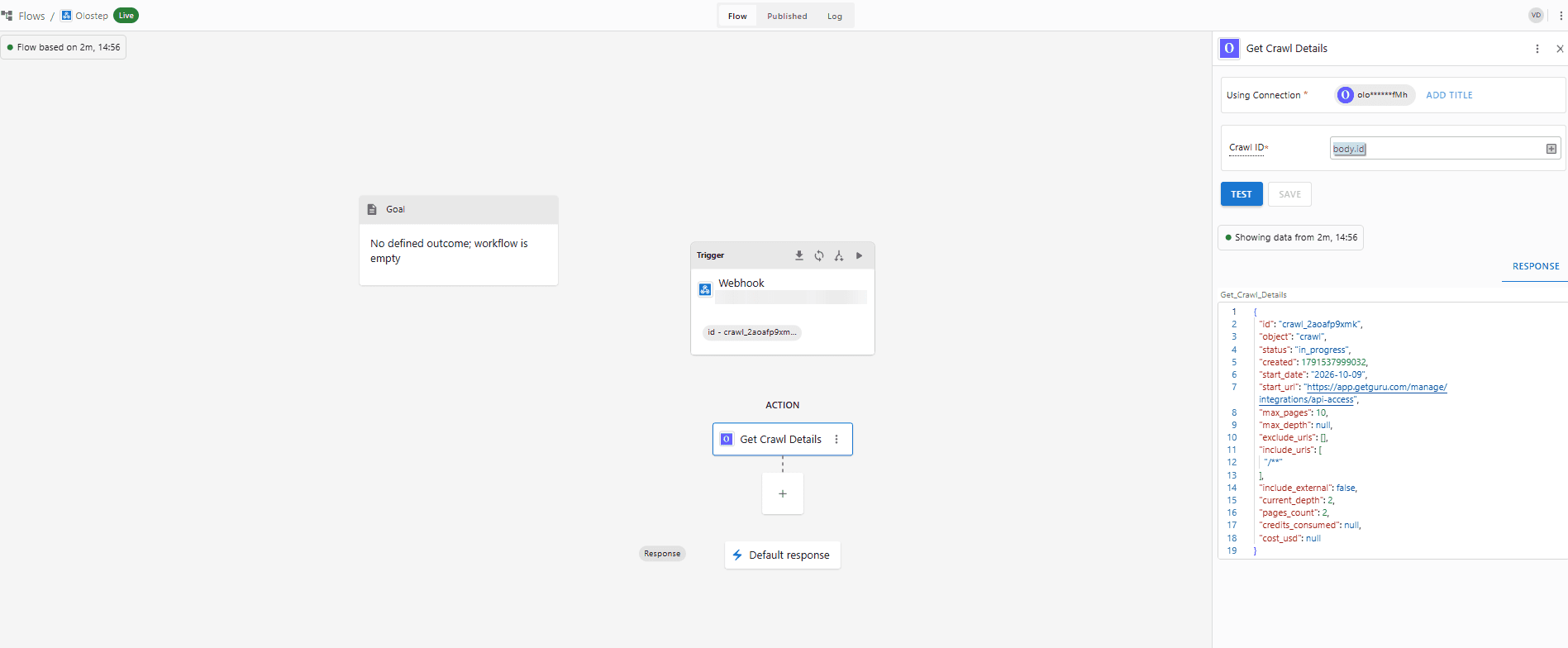Switch to the Flow tab
The width and height of the screenshot is (1568, 648).
pos(737,16)
